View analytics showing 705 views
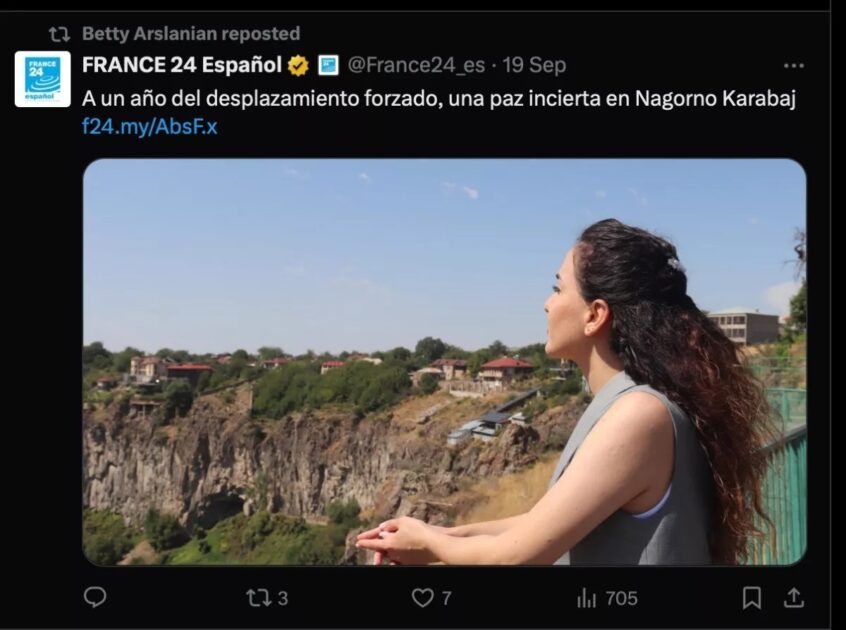The height and width of the screenshot is (630, 846). point(607,598)
